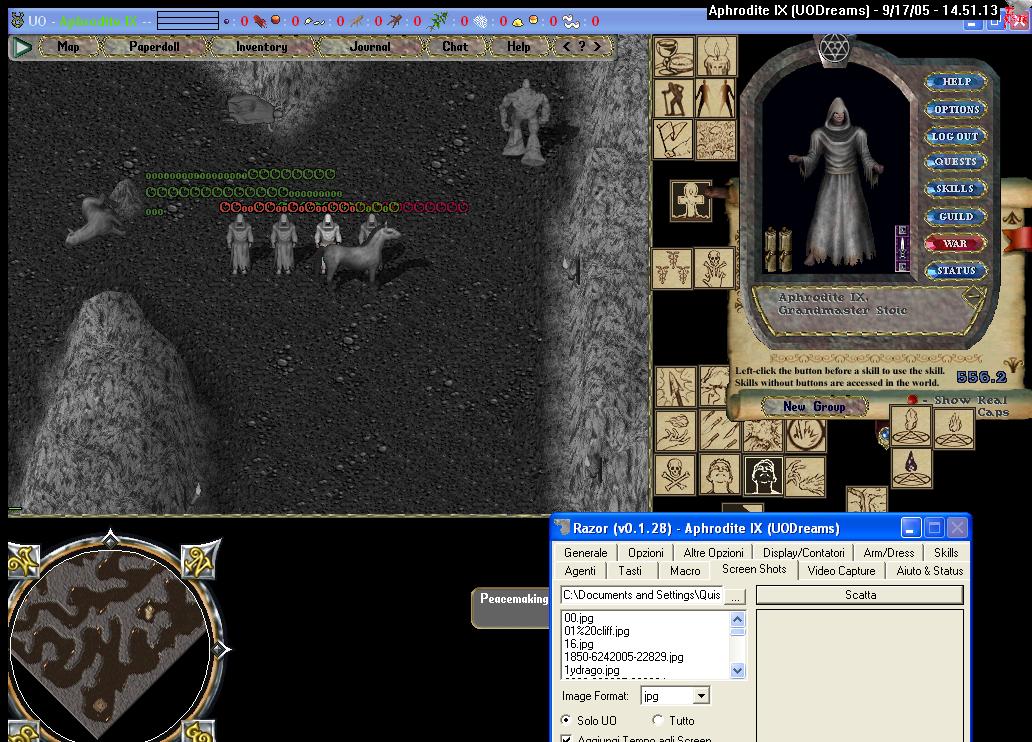
Task: Click the browse '...' button next to the path
Action: coord(735,596)
